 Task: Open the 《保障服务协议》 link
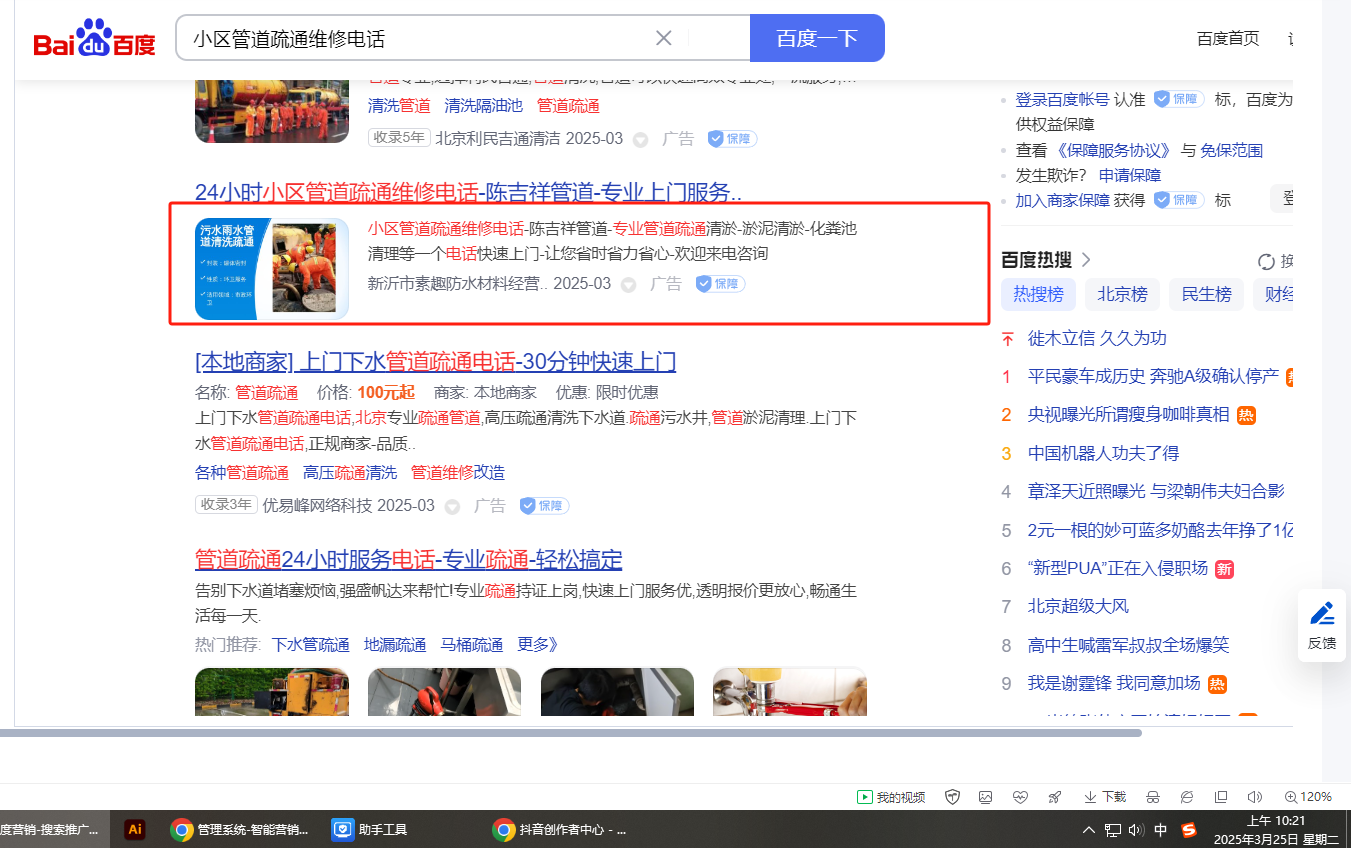[1114, 150]
